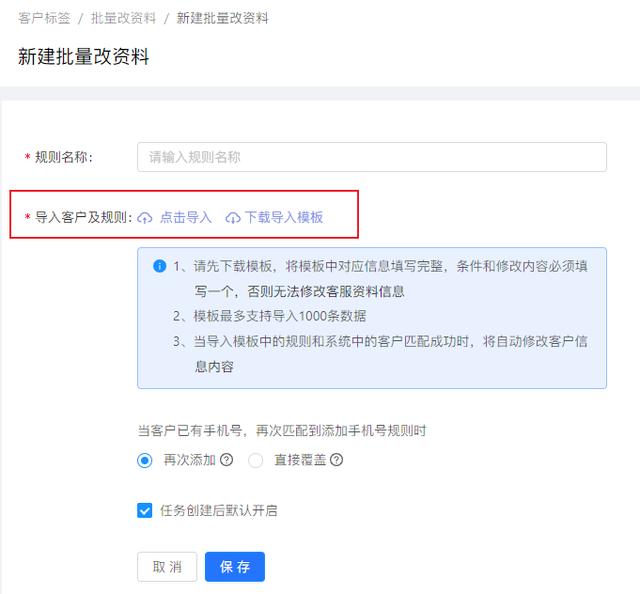
Task: Click the 点击导入 link
Action: (x=186, y=218)
